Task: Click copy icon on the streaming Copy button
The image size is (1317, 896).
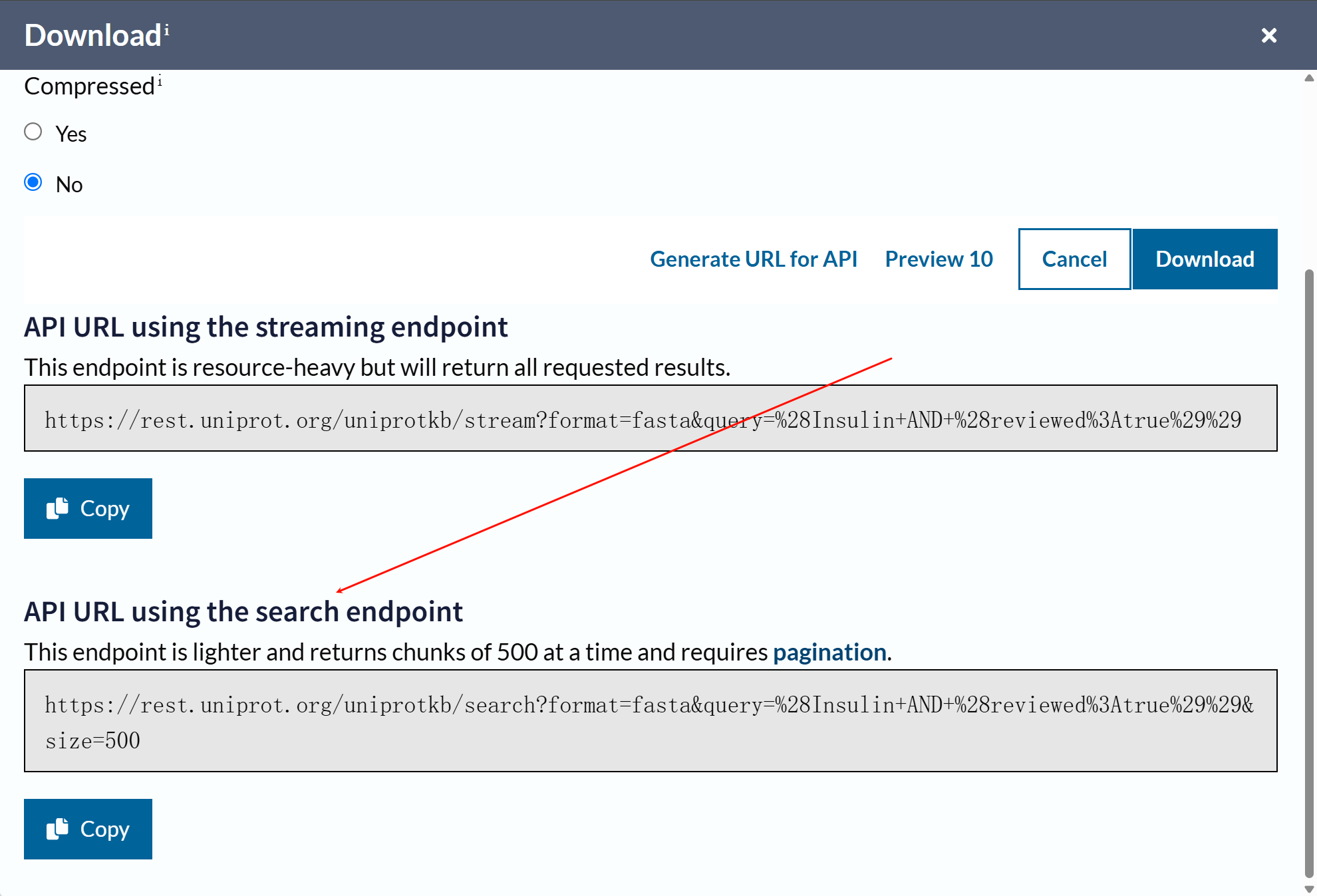Action: pos(58,508)
